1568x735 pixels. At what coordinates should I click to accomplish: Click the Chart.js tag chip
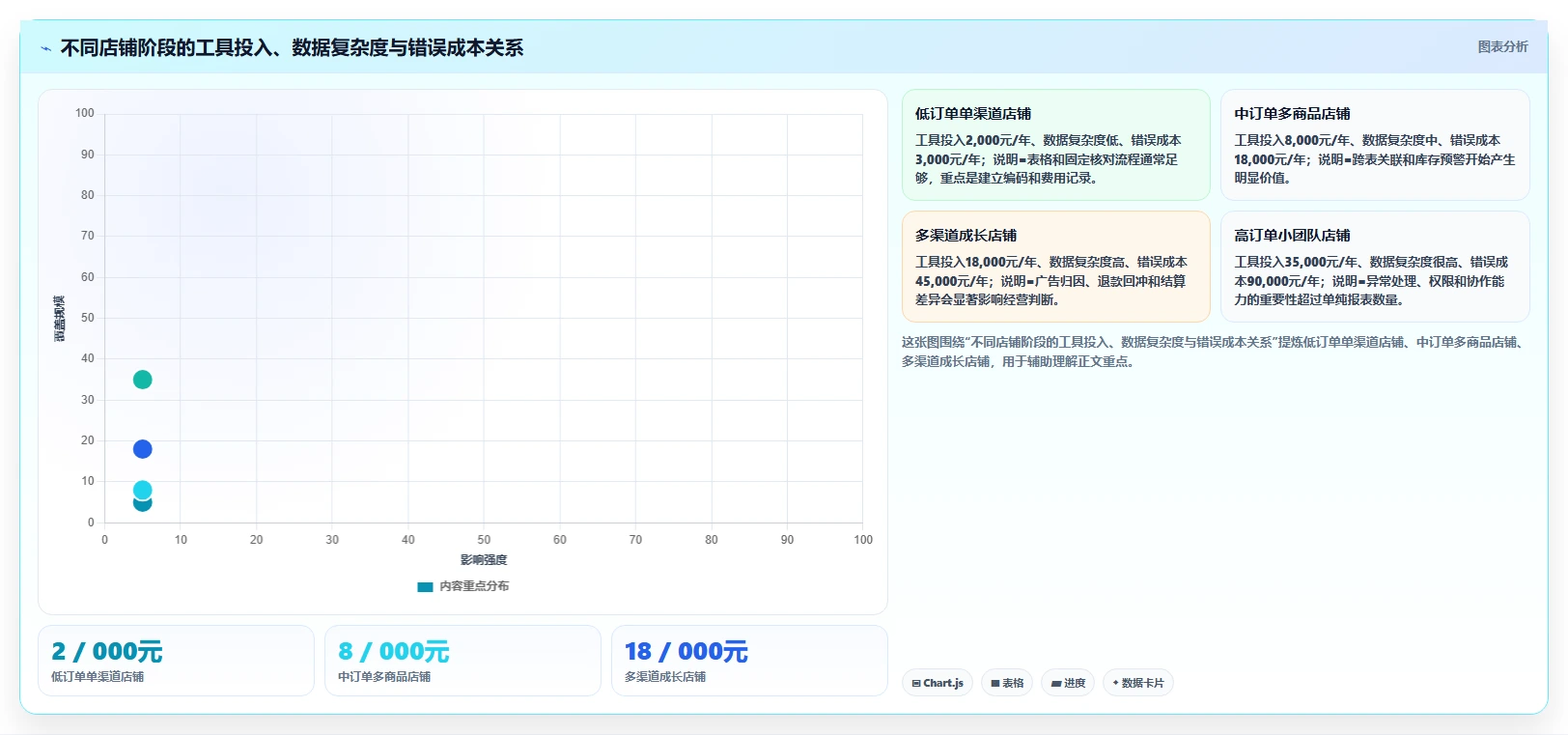click(x=938, y=683)
